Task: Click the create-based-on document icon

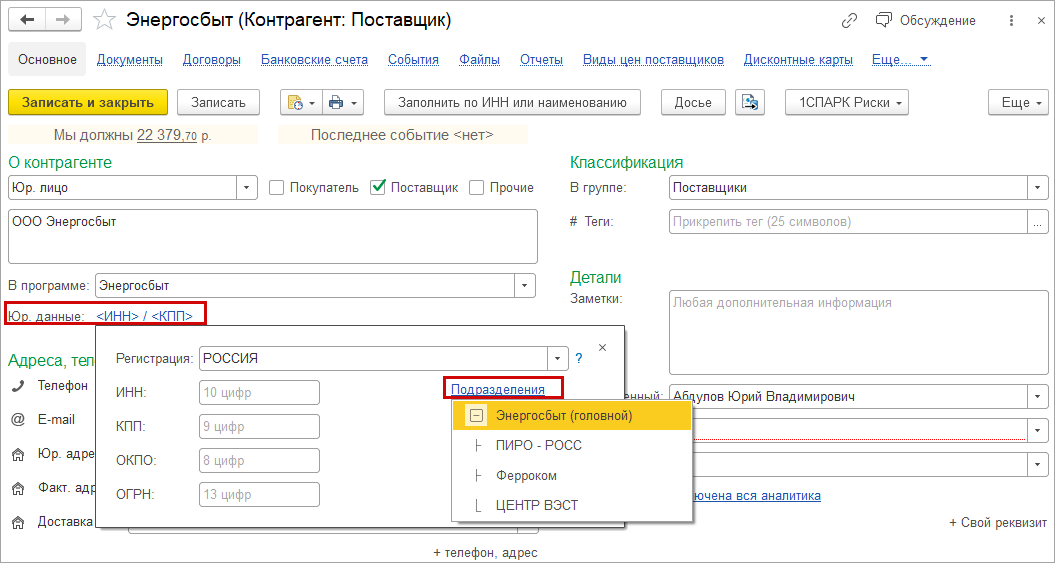Action: click(x=300, y=102)
